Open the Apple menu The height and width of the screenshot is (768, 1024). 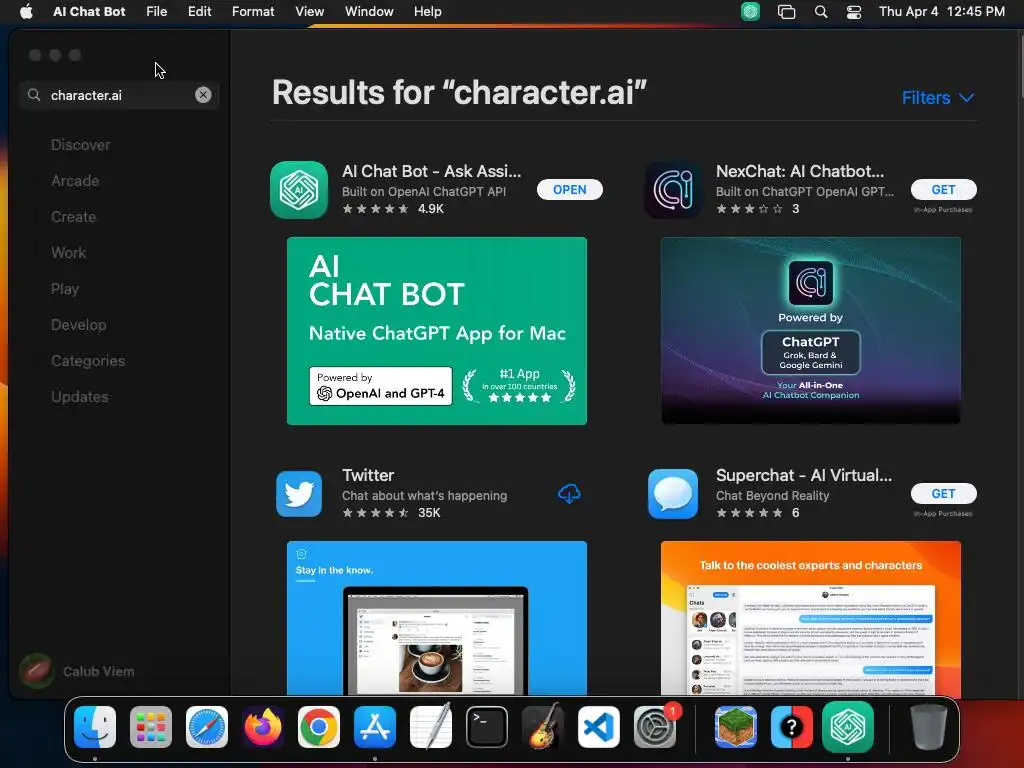[x=26, y=12]
